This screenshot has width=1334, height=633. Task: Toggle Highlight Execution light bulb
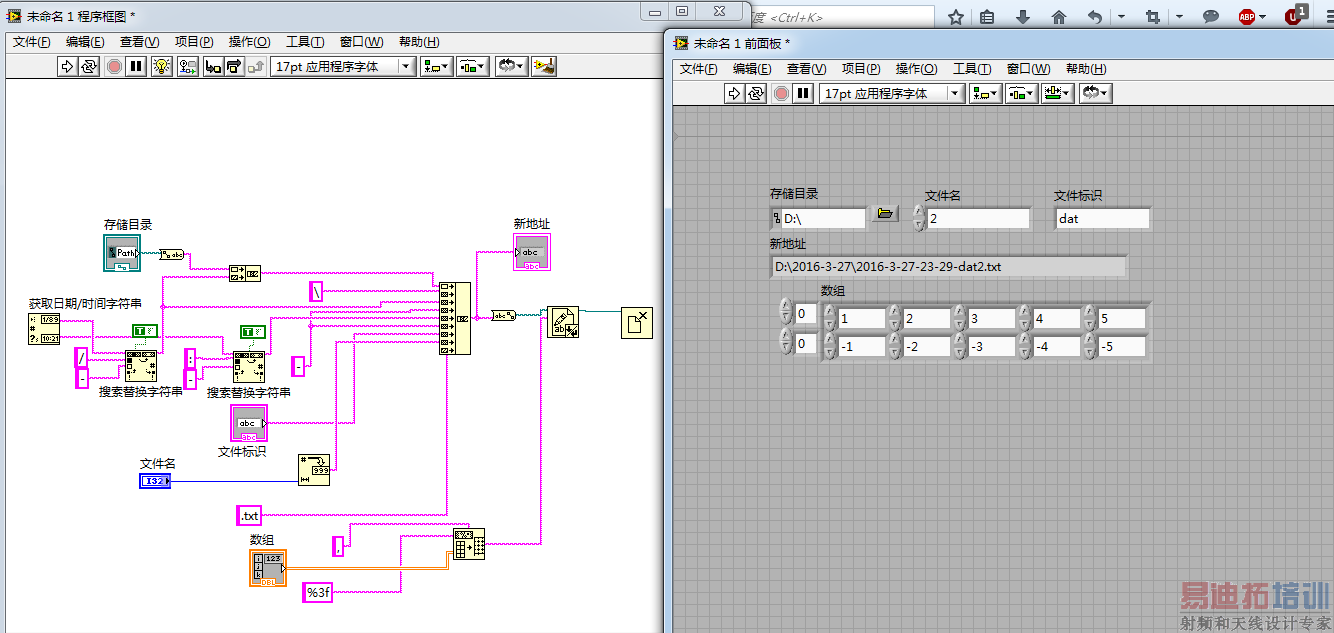pyautogui.click(x=163, y=67)
